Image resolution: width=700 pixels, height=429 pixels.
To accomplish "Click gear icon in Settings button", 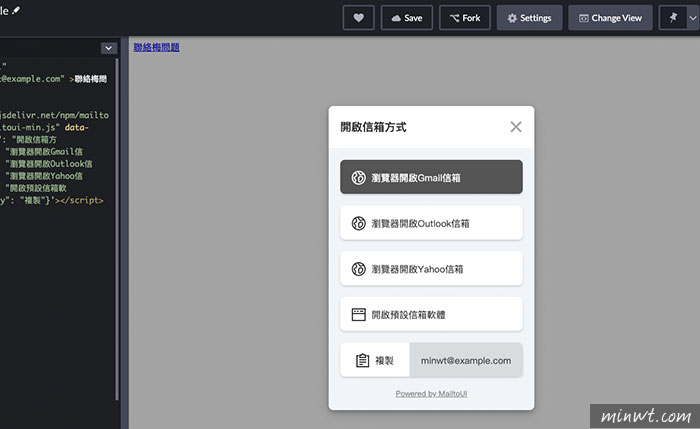I will tap(512, 18).
